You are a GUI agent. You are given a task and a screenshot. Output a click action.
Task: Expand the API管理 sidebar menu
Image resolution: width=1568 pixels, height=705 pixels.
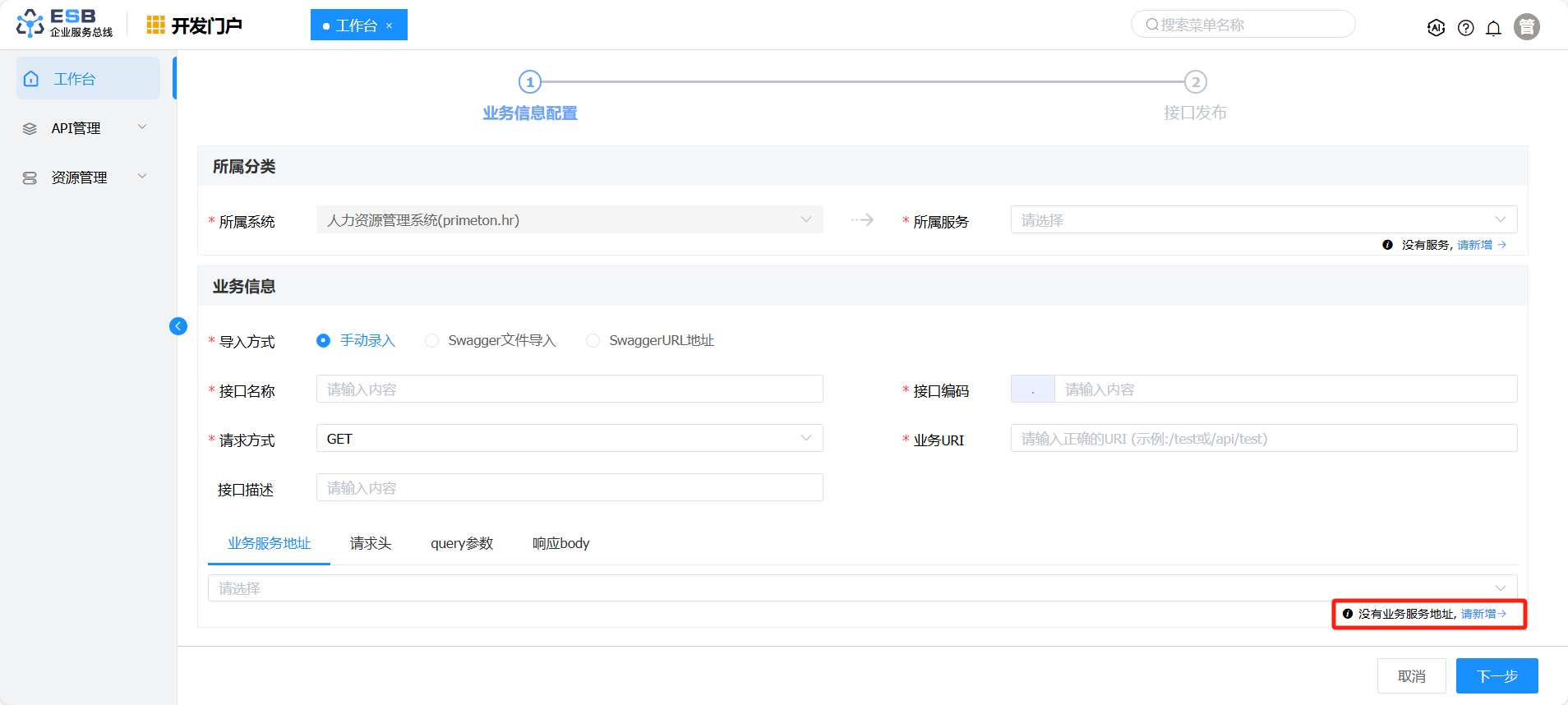point(88,128)
